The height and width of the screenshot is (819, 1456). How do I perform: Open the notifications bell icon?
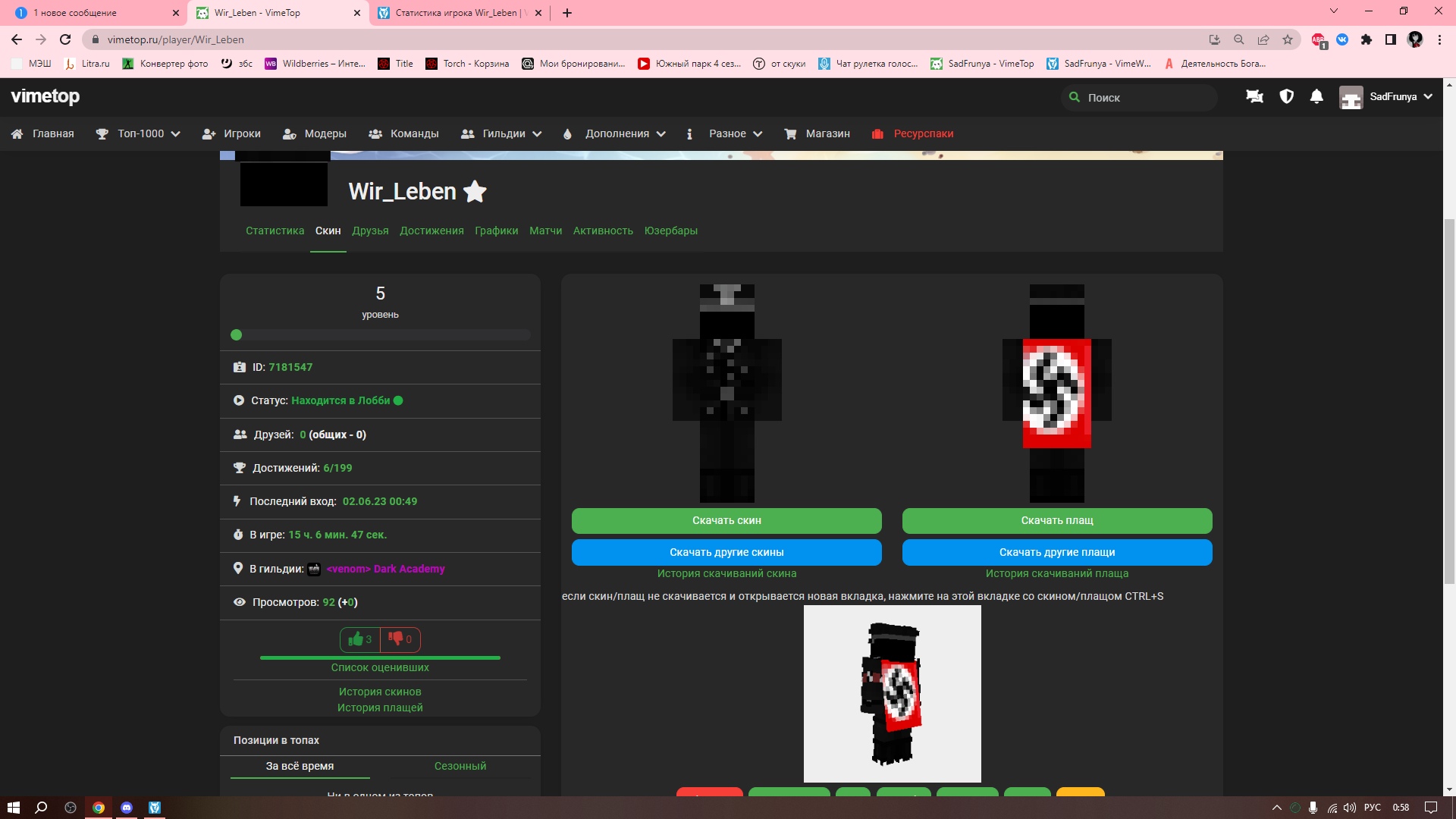point(1316,97)
